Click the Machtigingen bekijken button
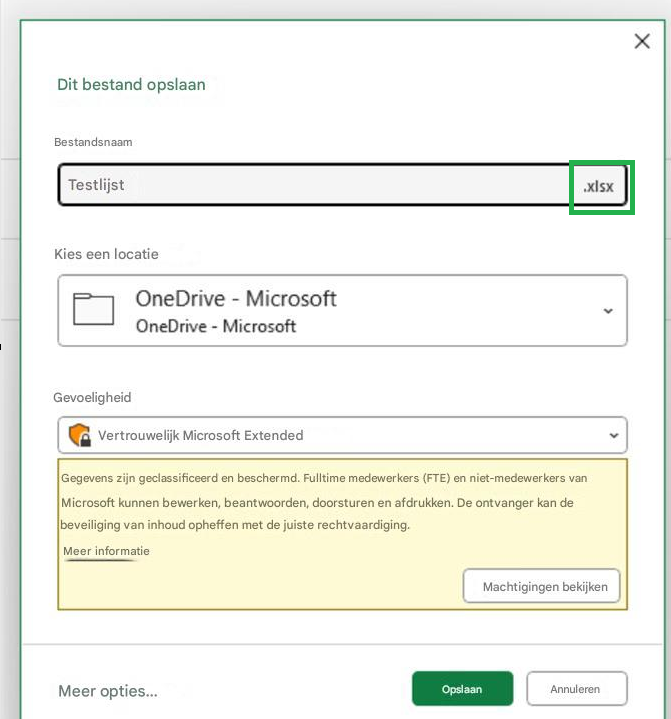671x719 pixels. pos(542,586)
